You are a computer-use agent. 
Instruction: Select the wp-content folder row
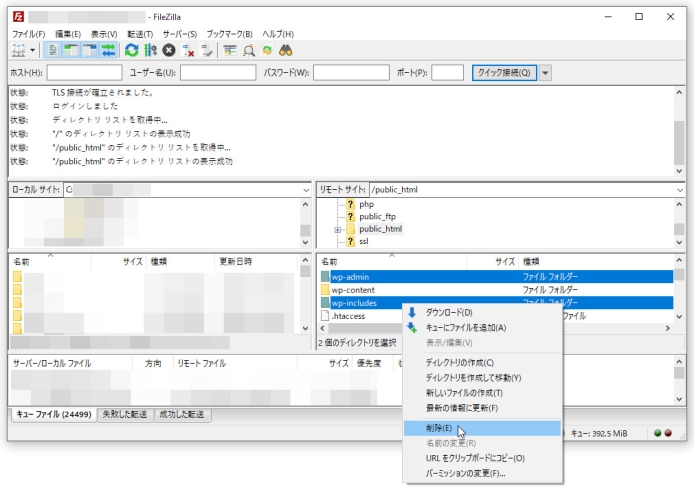(497, 290)
